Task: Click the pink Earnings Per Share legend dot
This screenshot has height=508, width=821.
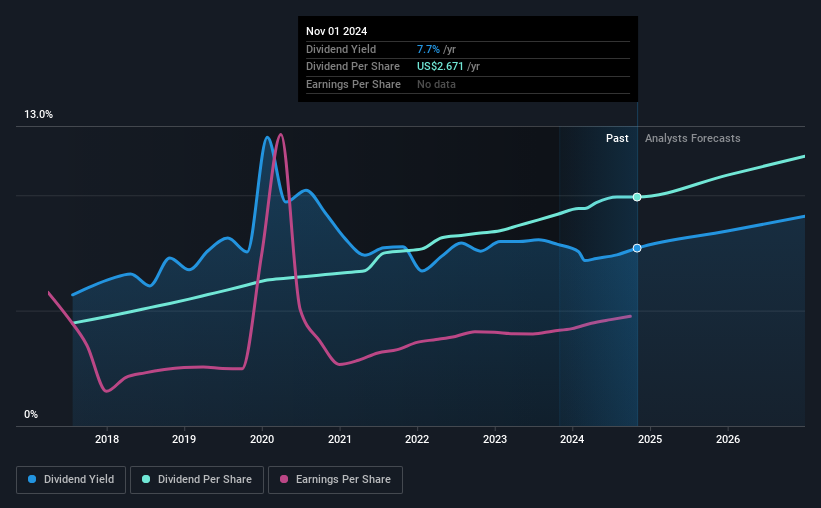Action: 284,479
